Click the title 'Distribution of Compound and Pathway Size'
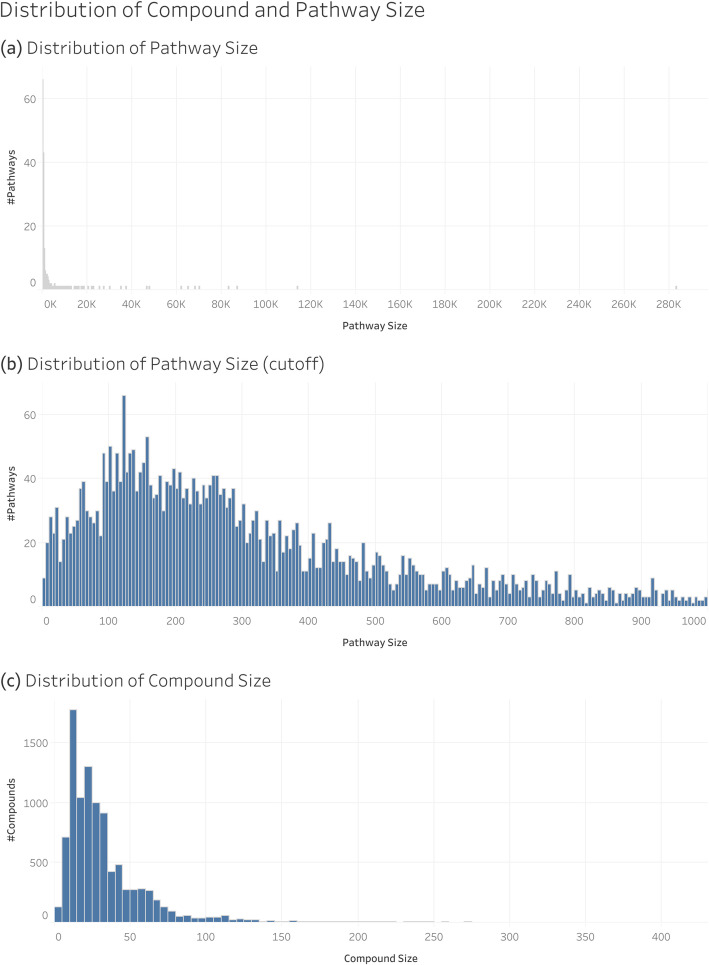Viewport: 709px width, 965px height. pyautogui.click(x=212, y=10)
